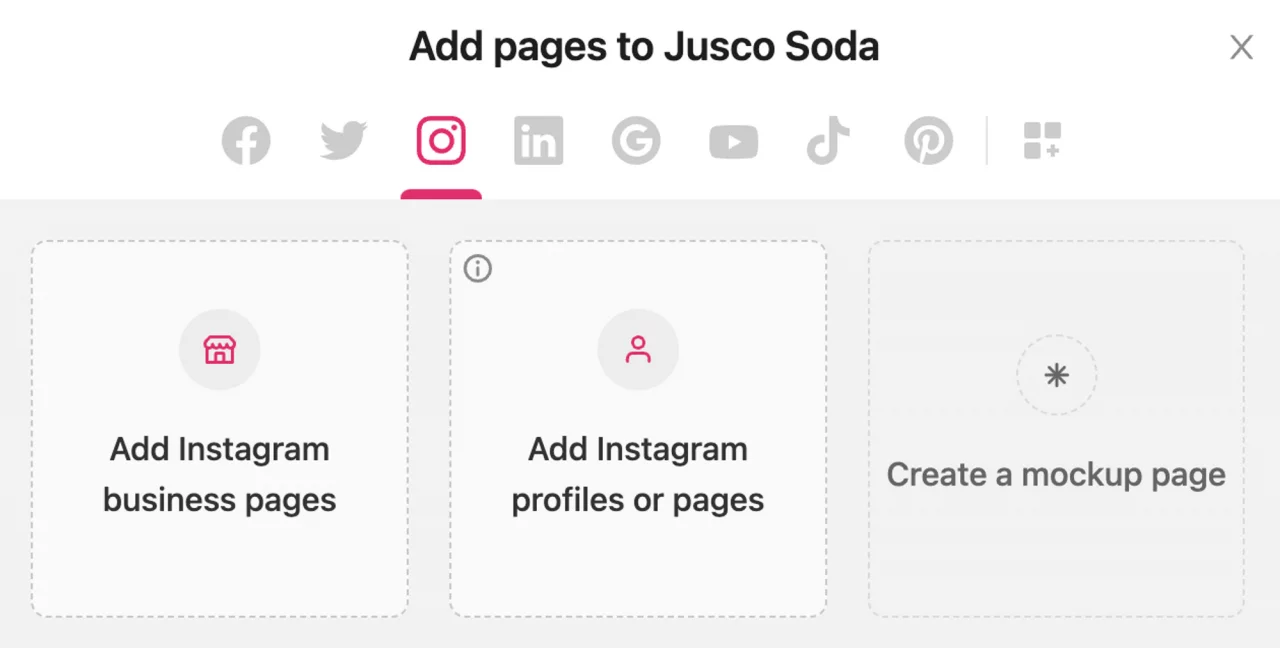Open the info tooltip on Instagram profiles card
The height and width of the screenshot is (648, 1280).
[477, 268]
